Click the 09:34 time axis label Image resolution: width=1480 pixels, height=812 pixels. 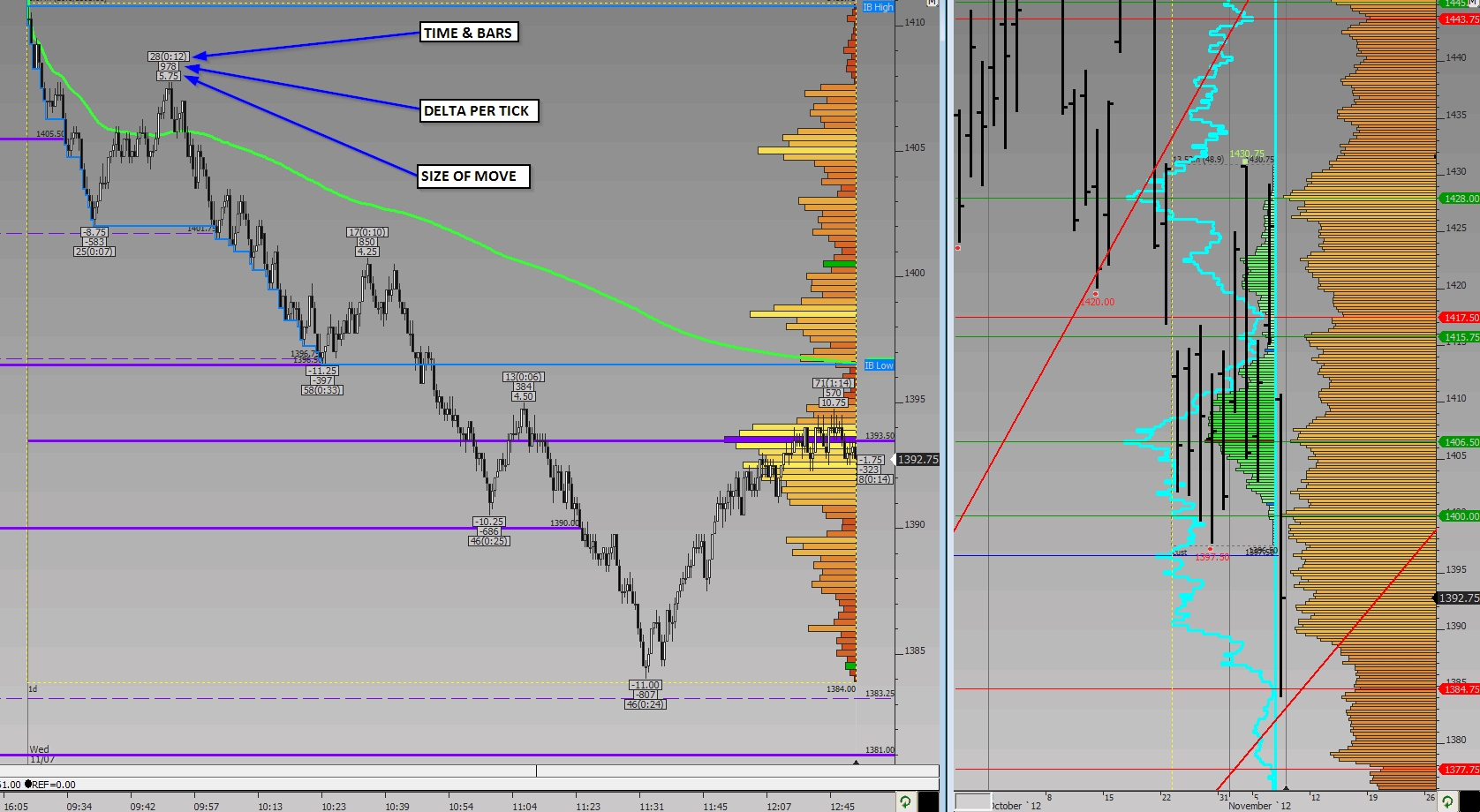pos(79,806)
